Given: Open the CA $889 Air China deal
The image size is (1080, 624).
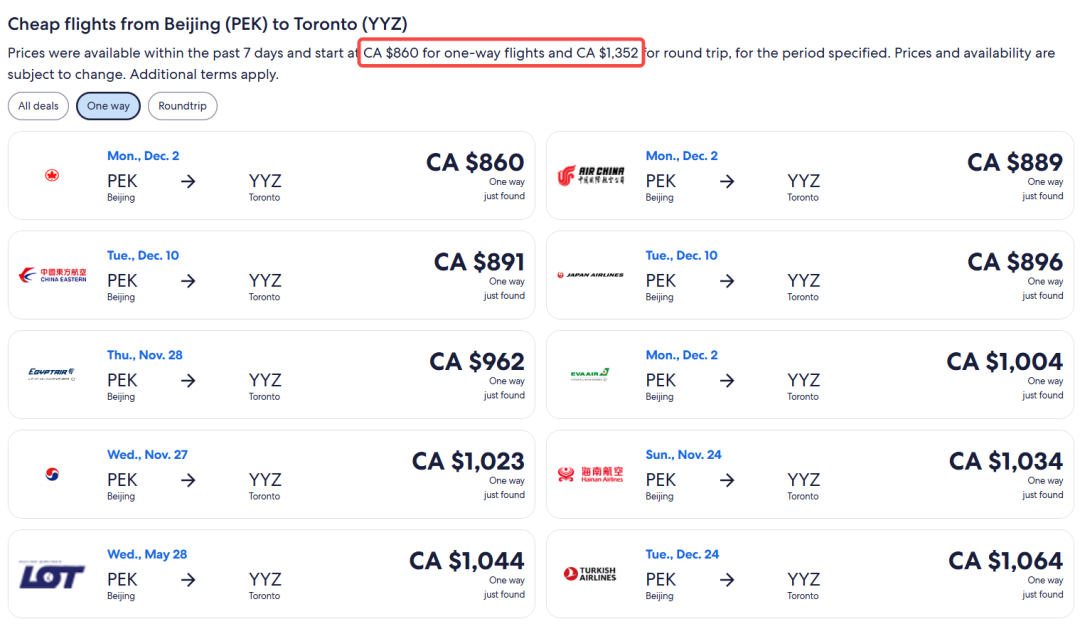Looking at the screenshot, I should click(x=810, y=176).
